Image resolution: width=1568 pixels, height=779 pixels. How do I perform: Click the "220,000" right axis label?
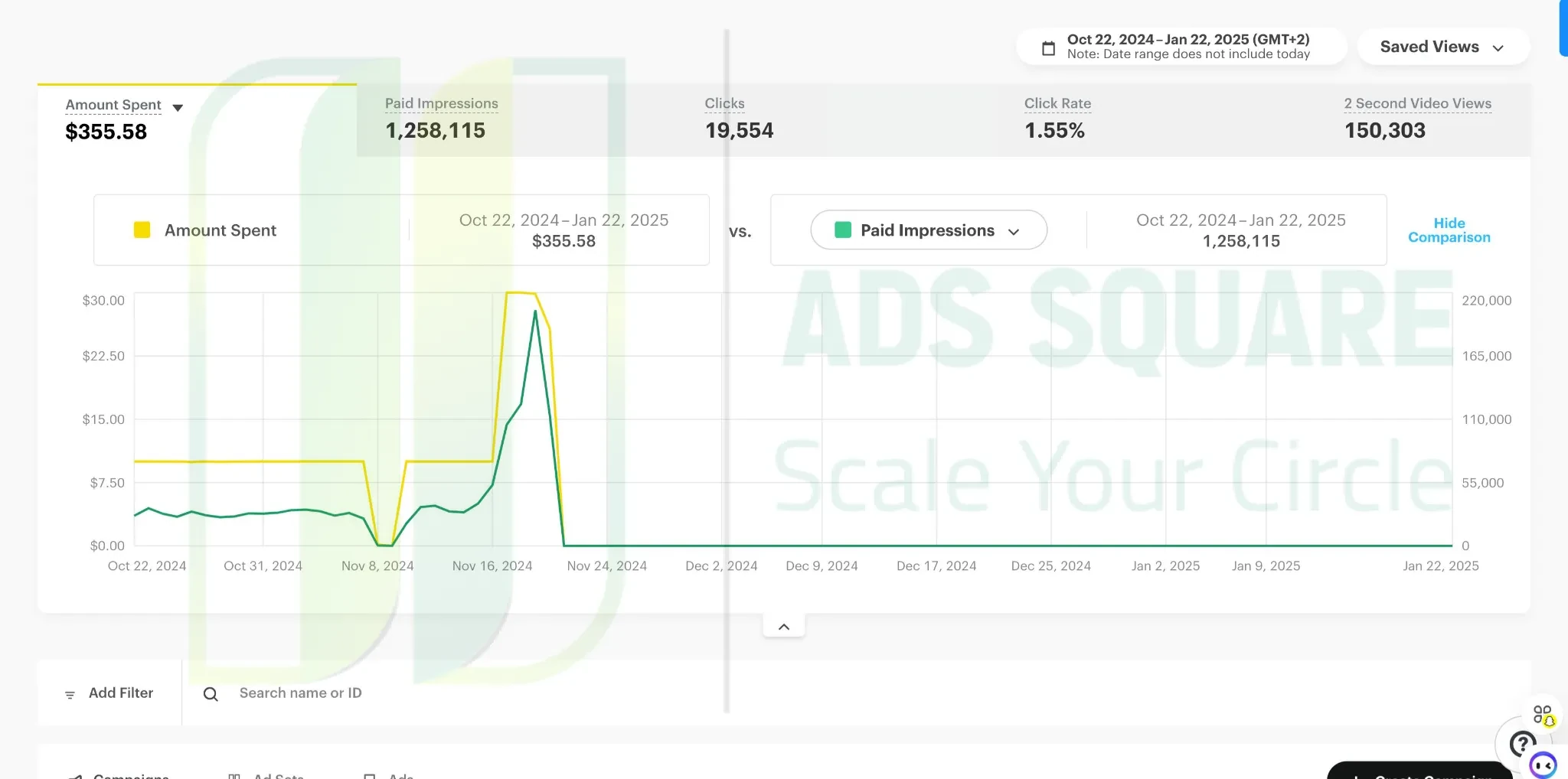click(x=1487, y=301)
